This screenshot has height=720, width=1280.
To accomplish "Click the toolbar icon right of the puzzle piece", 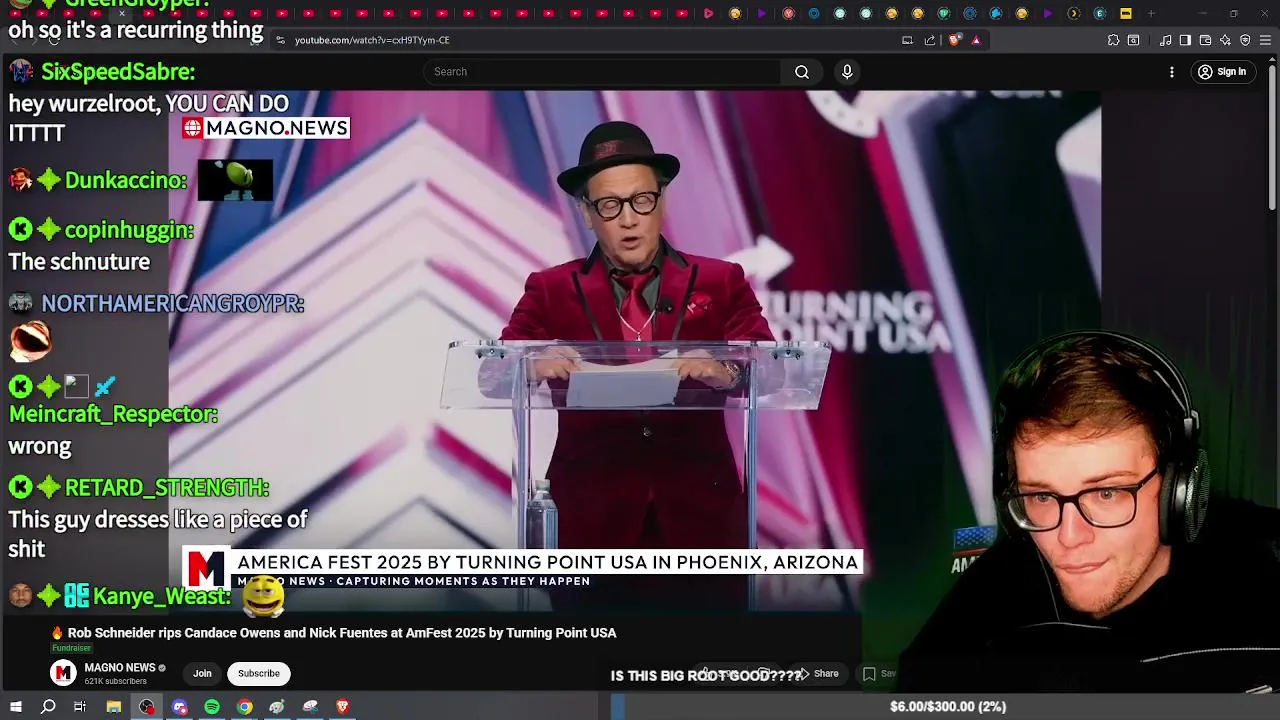I will pos(1133,40).
